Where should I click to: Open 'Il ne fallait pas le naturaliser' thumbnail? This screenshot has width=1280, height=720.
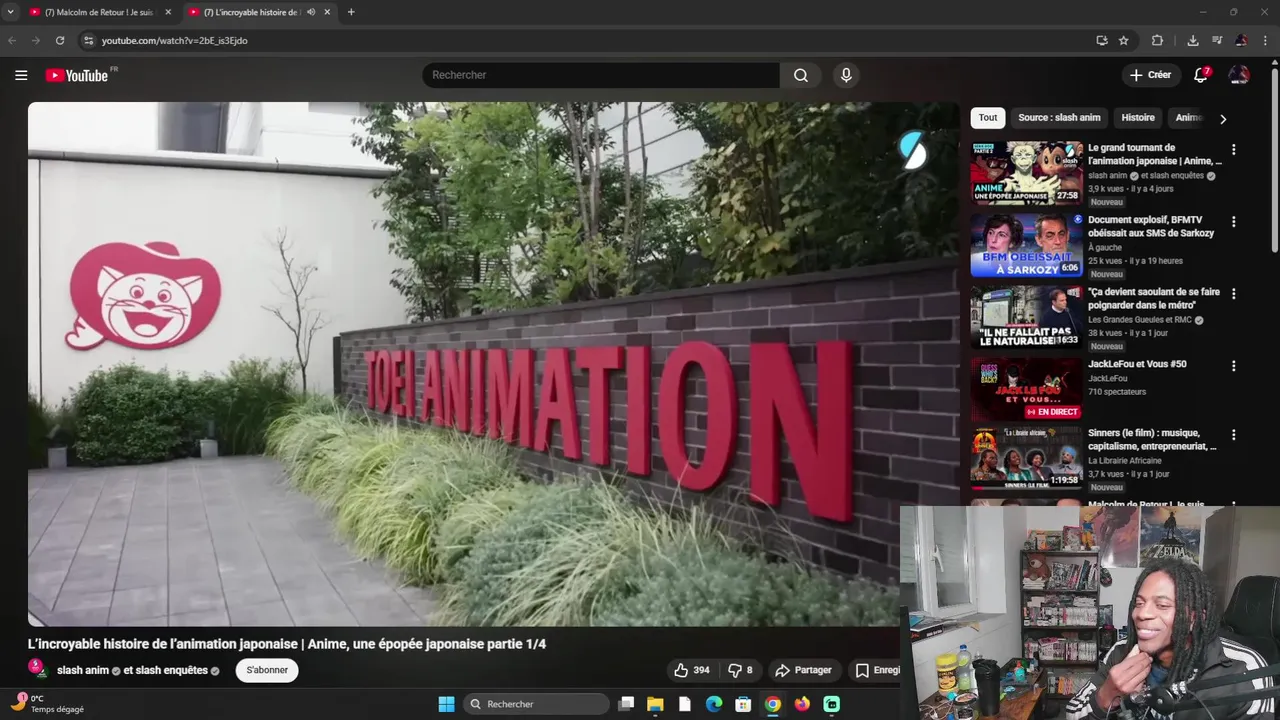click(1026, 318)
